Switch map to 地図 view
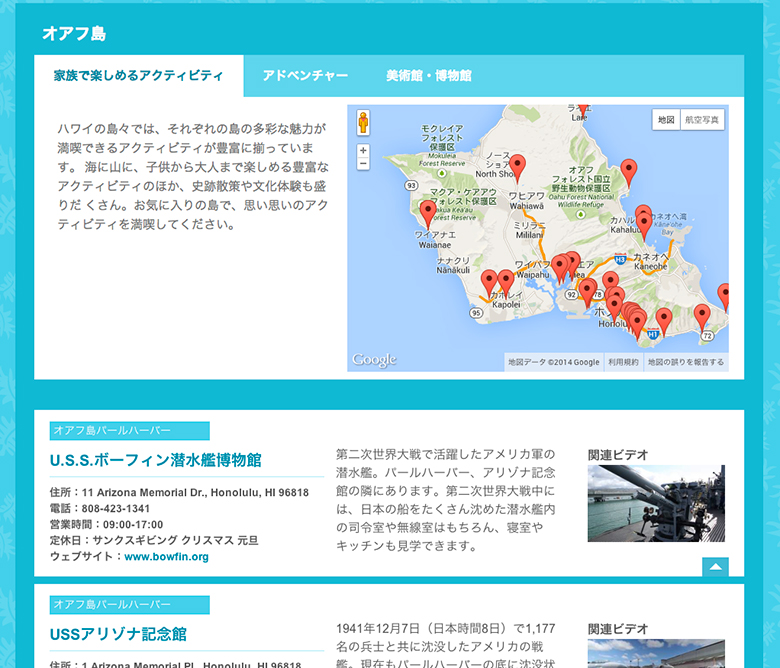 (x=666, y=120)
